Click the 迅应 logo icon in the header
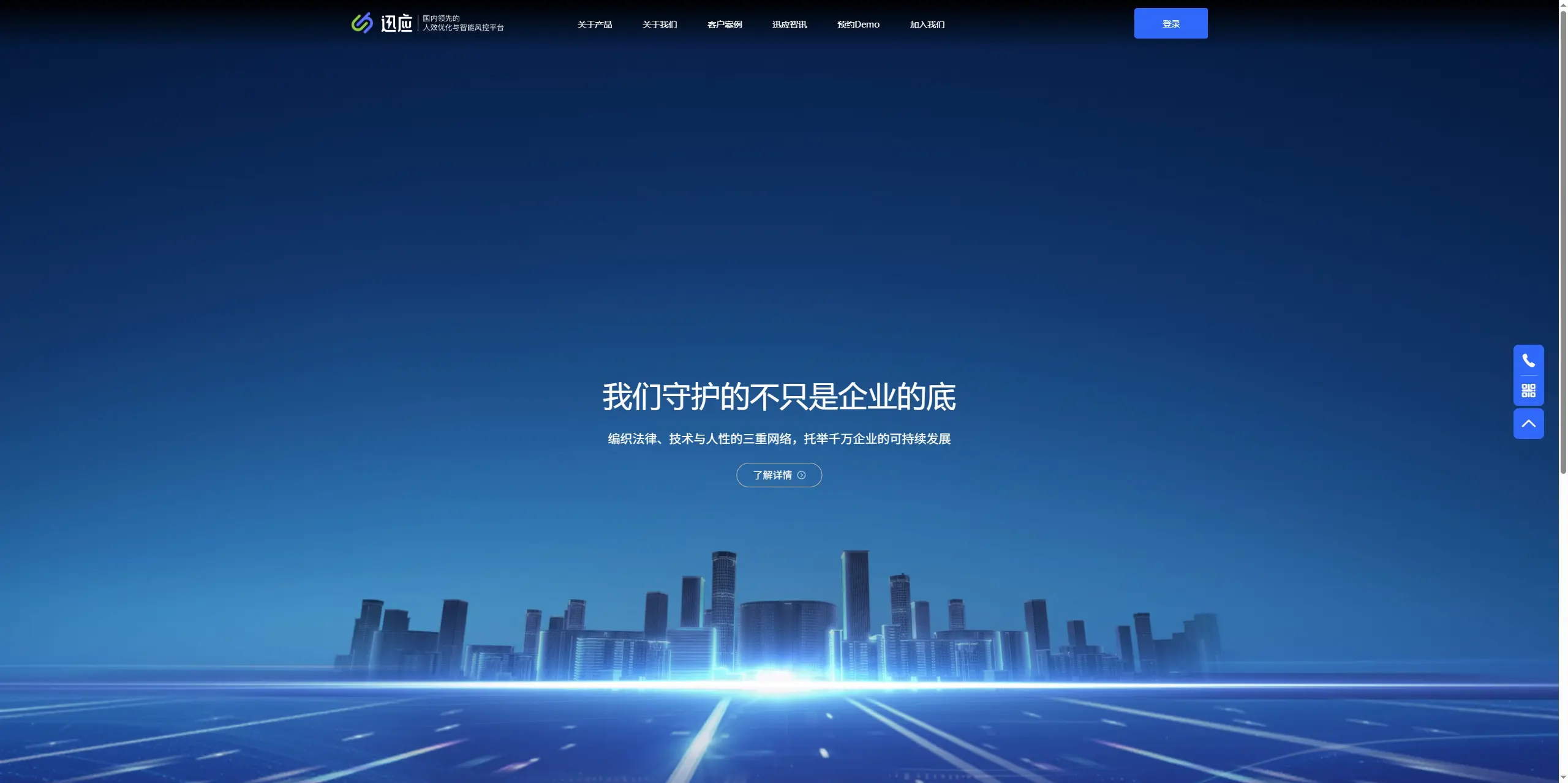Viewport: 1568px width, 783px height. [361, 23]
